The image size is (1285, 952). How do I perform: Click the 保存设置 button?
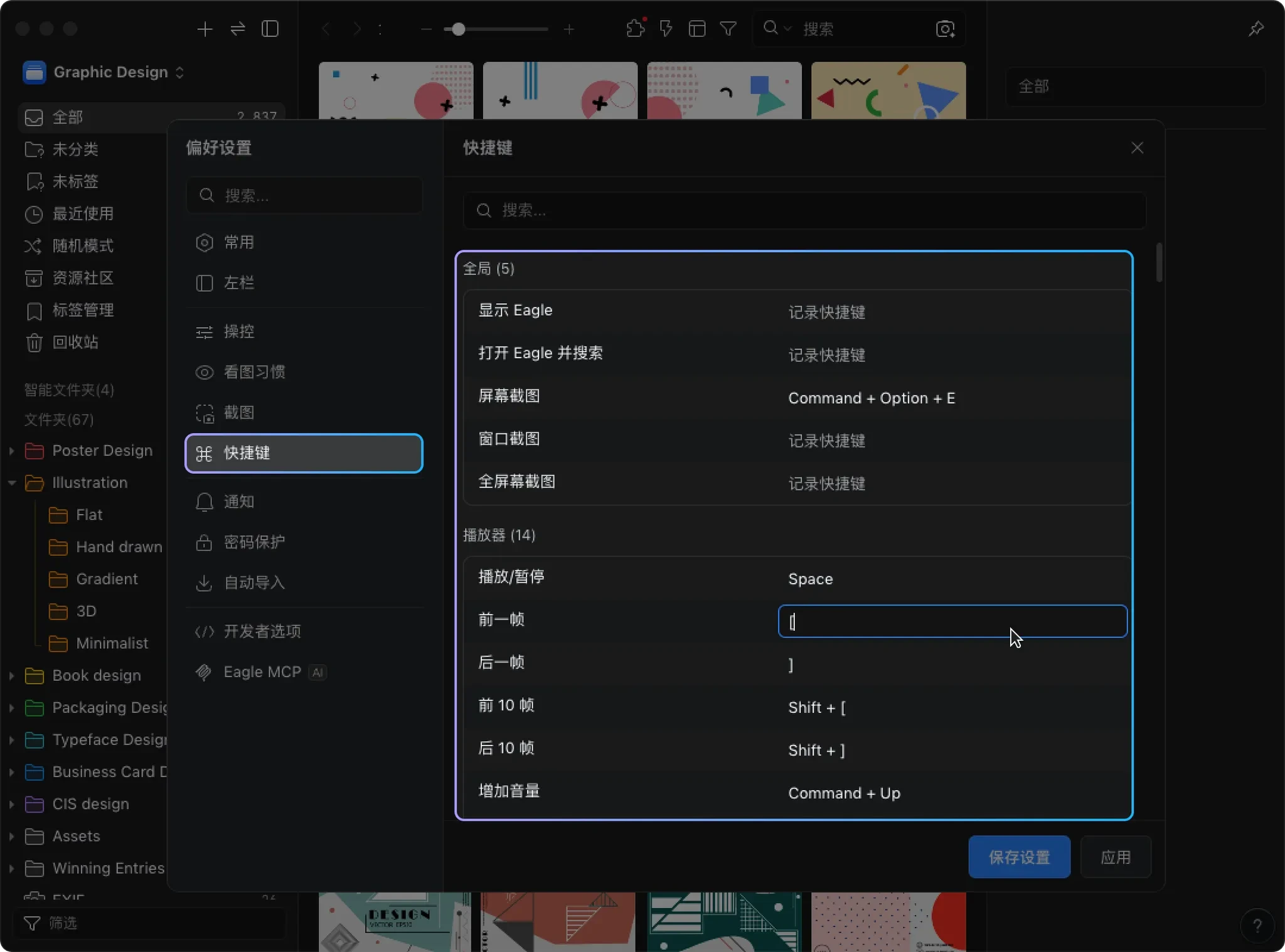1019,857
